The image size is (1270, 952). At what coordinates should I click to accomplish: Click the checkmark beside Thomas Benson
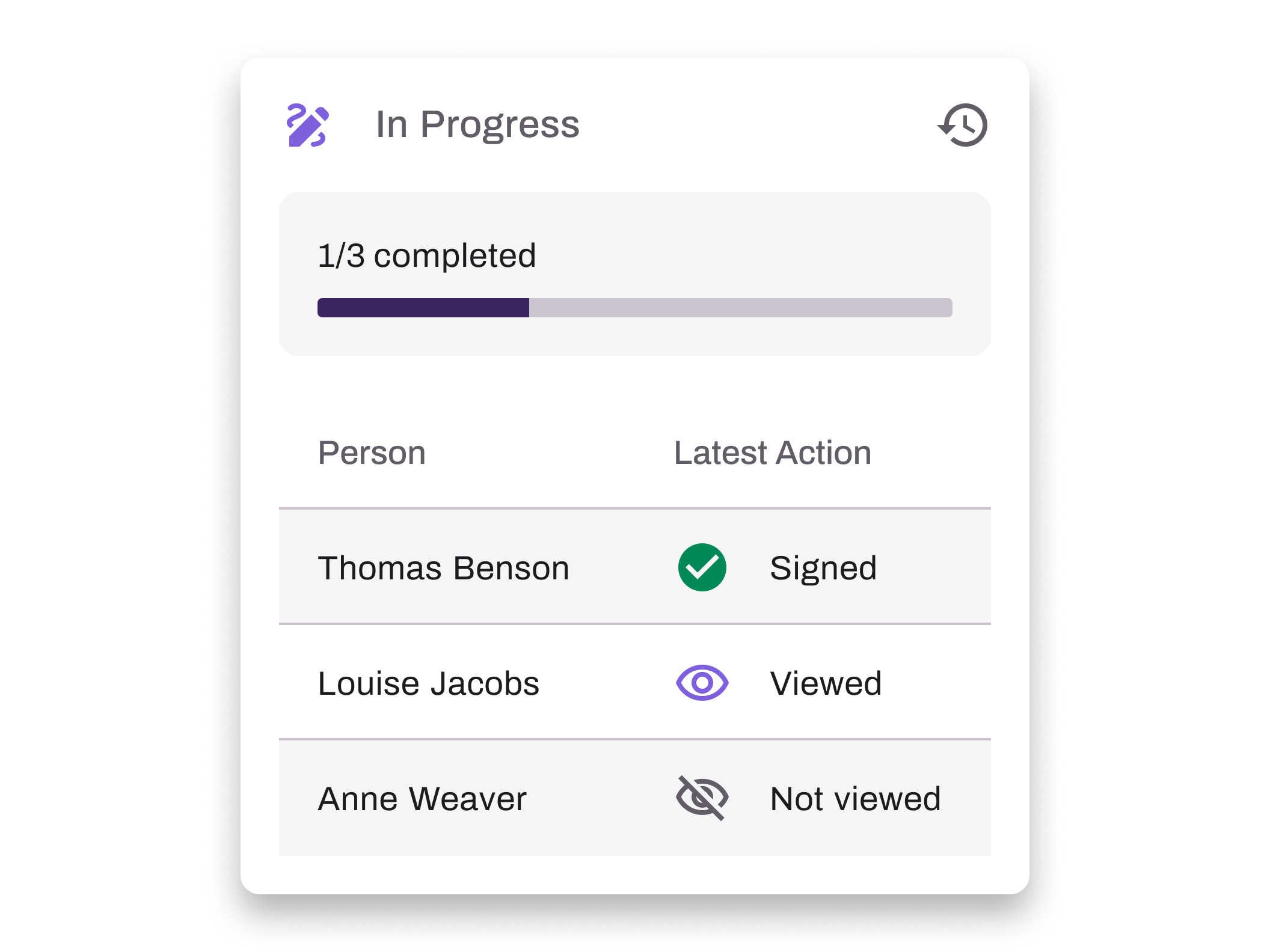pyautogui.click(x=701, y=567)
